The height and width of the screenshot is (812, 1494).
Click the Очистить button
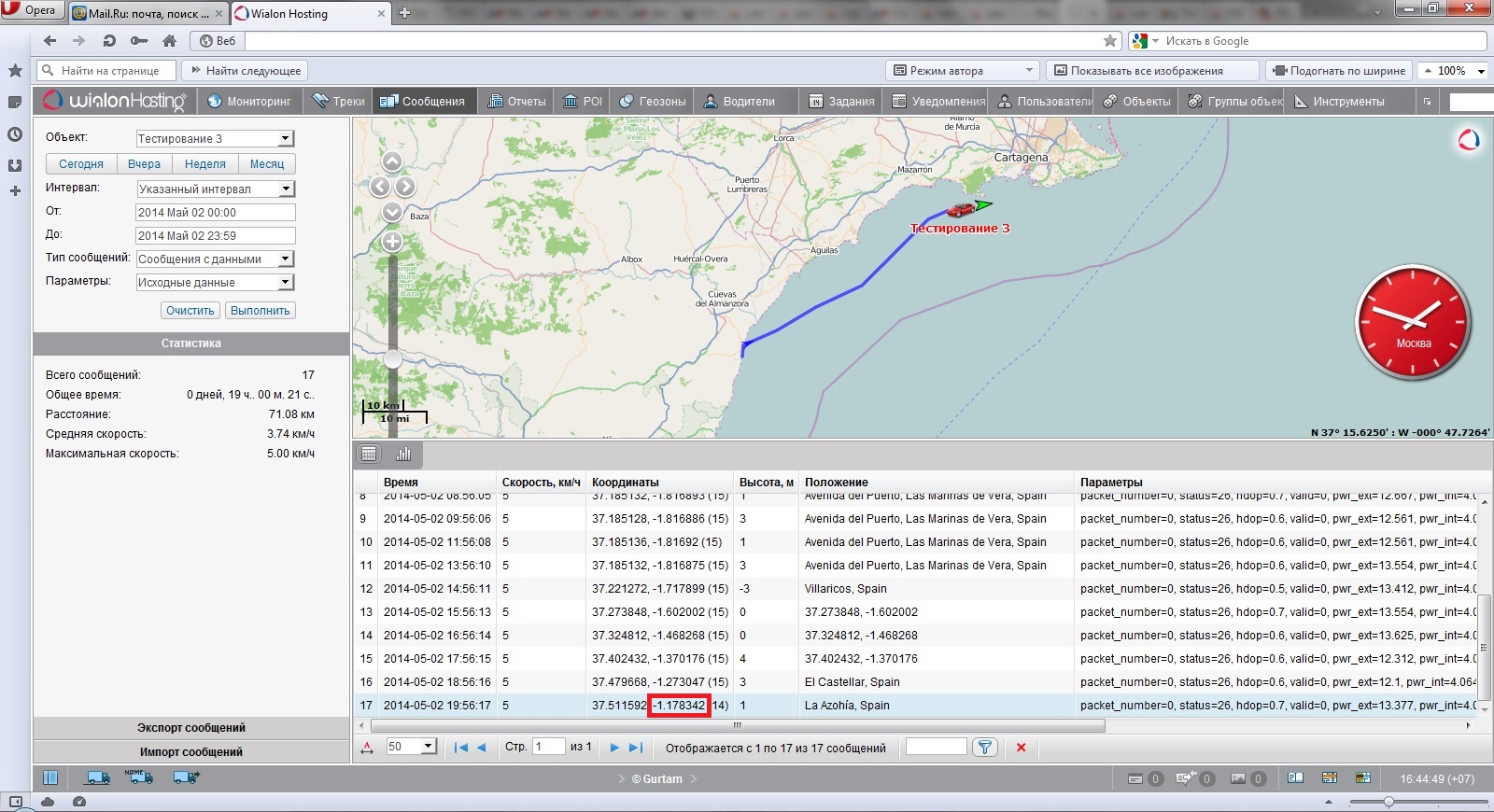[190, 311]
